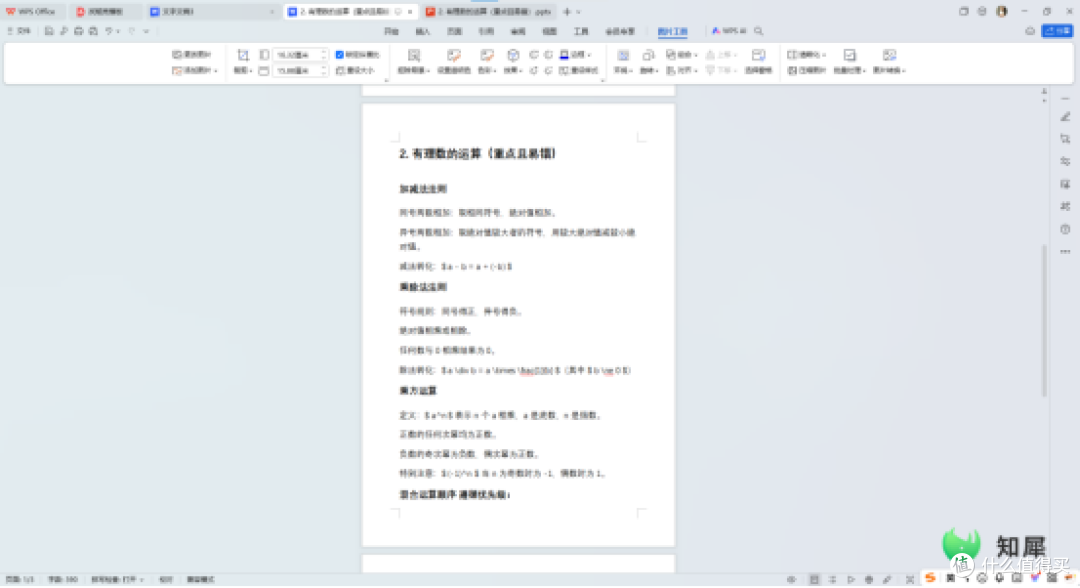The height and width of the screenshot is (588, 1080).
Task: Click the pencil edit icon in right sidebar
Action: 1065,117
